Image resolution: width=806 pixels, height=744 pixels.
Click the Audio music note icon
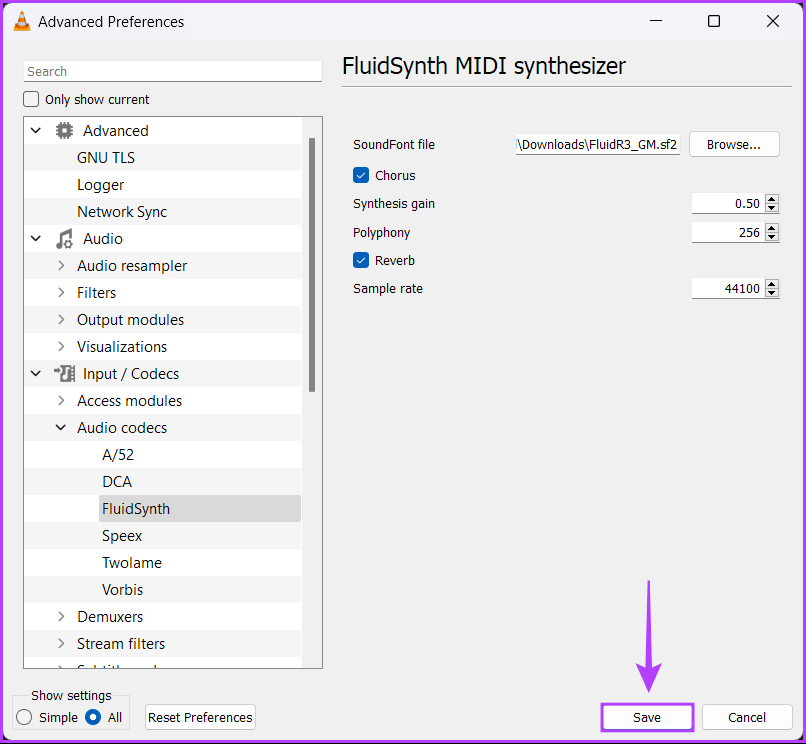click(x=64, y=239)
